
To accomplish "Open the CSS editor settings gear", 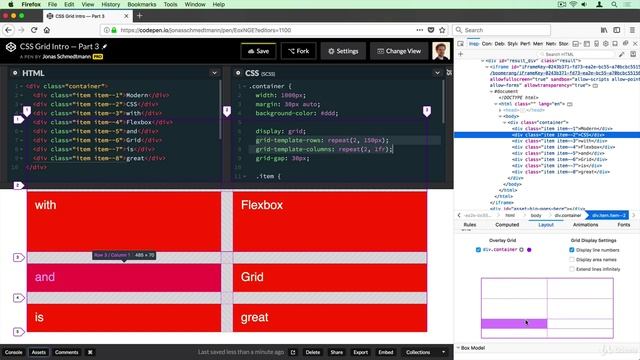I will pos(238,73).
